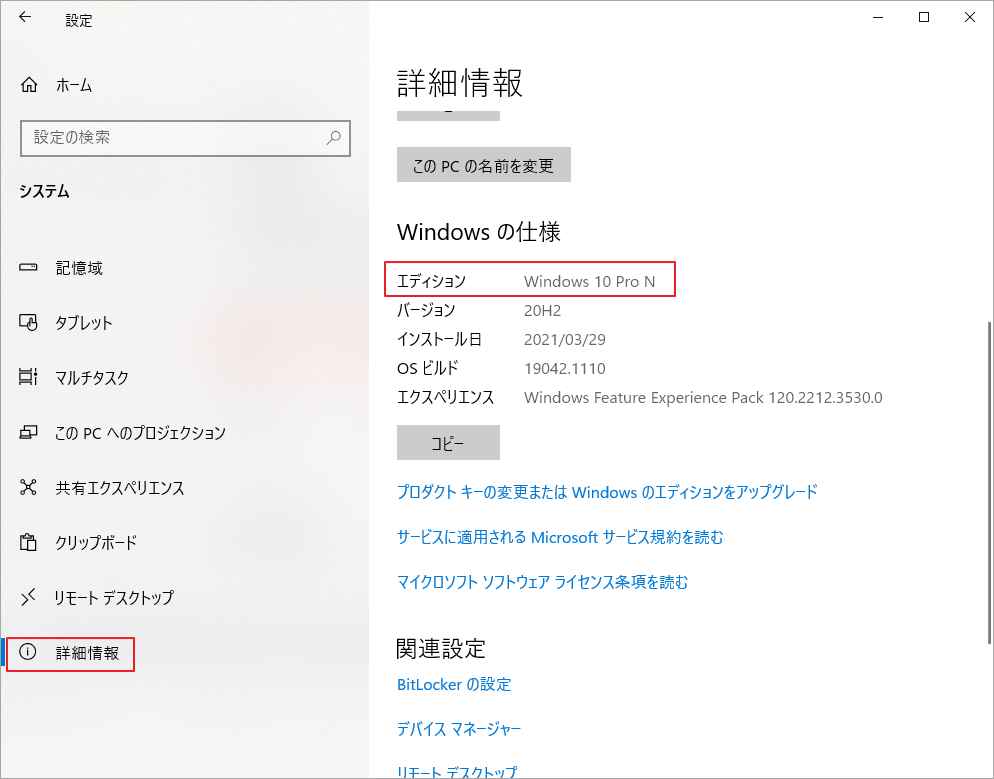Click the コピー button under Windows specifications
The image size is (994, 779).
(x=447, y=442)
